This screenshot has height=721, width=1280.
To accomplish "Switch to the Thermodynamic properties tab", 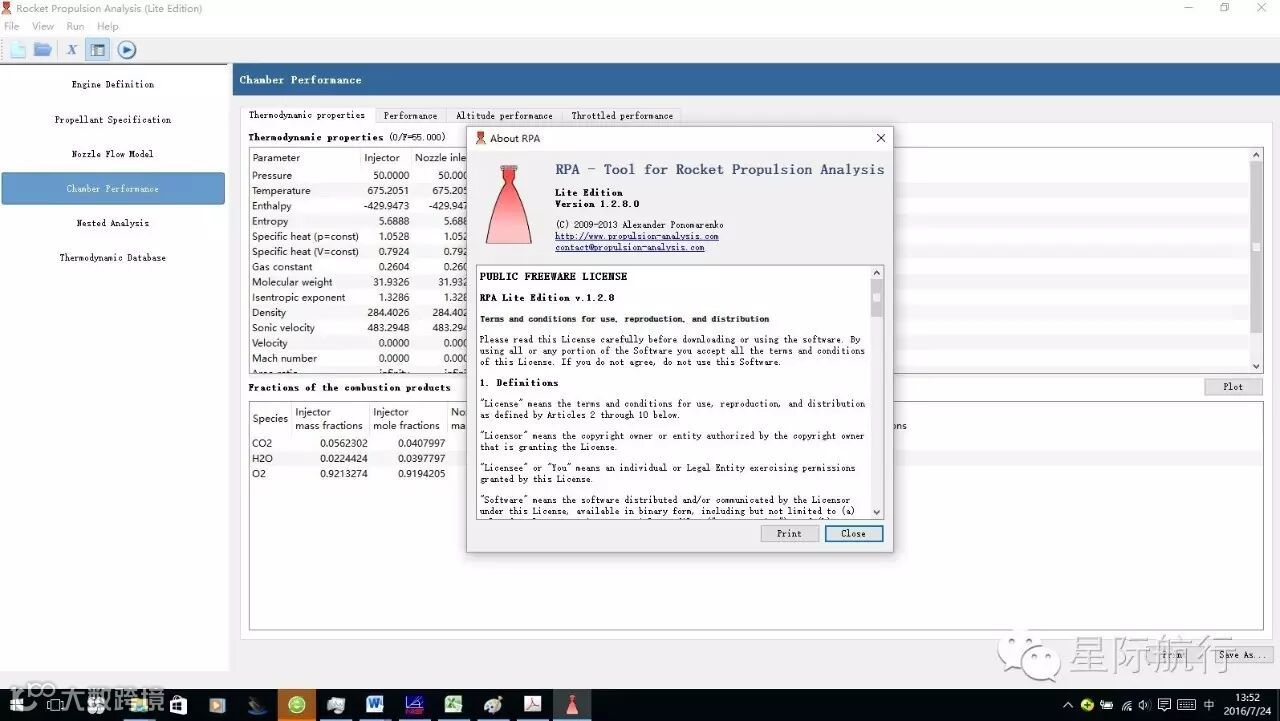I will tap(307, 115).
